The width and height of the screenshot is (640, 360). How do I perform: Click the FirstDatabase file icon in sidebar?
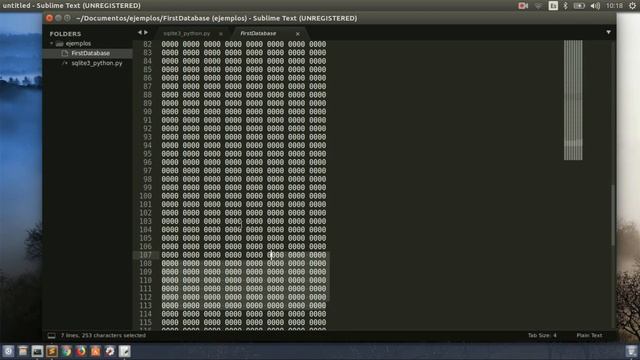click(x=64, y=53)
